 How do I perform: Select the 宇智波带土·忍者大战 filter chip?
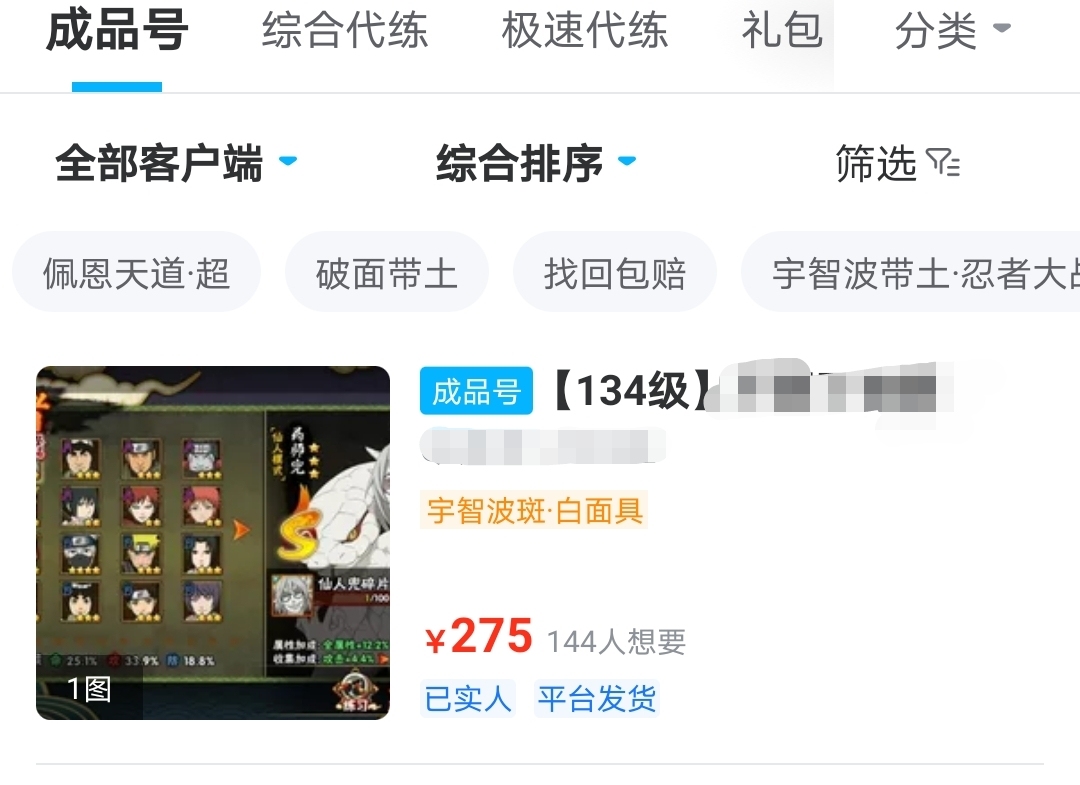(911, 273)
